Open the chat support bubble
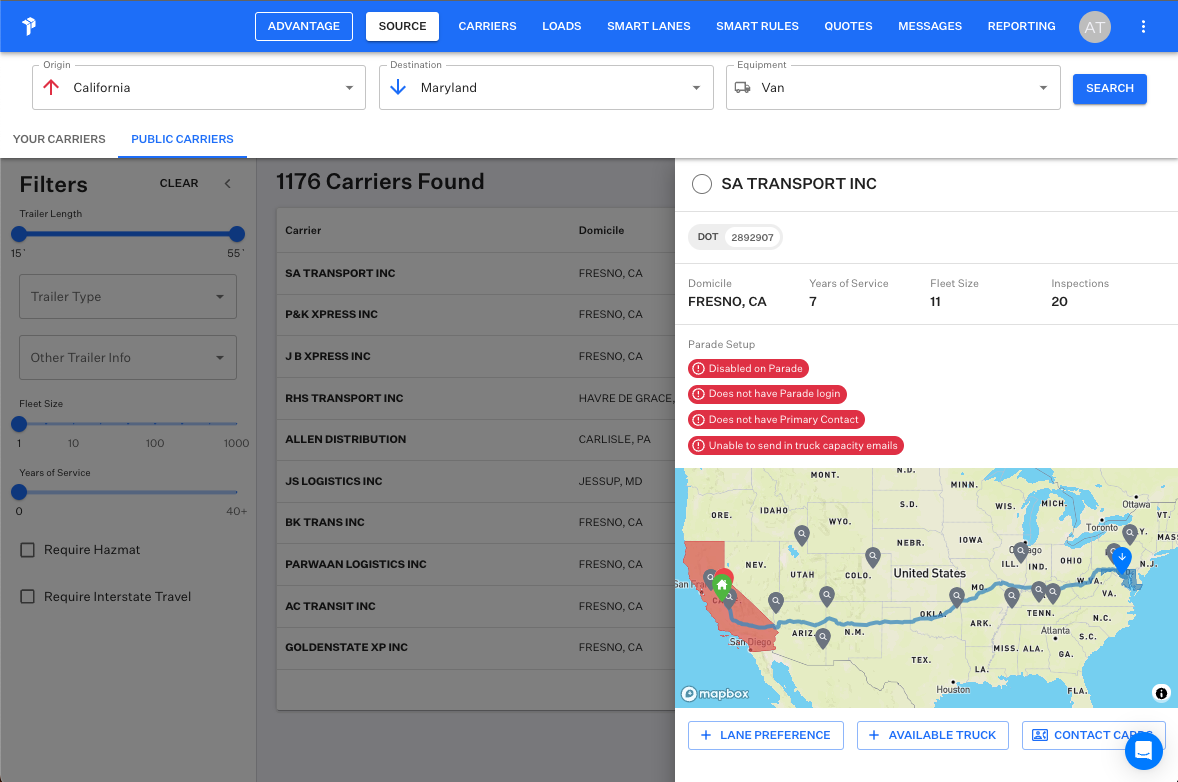This screenshot has height=782, width=1178. pyautogui.click(x=1144, y=751)
